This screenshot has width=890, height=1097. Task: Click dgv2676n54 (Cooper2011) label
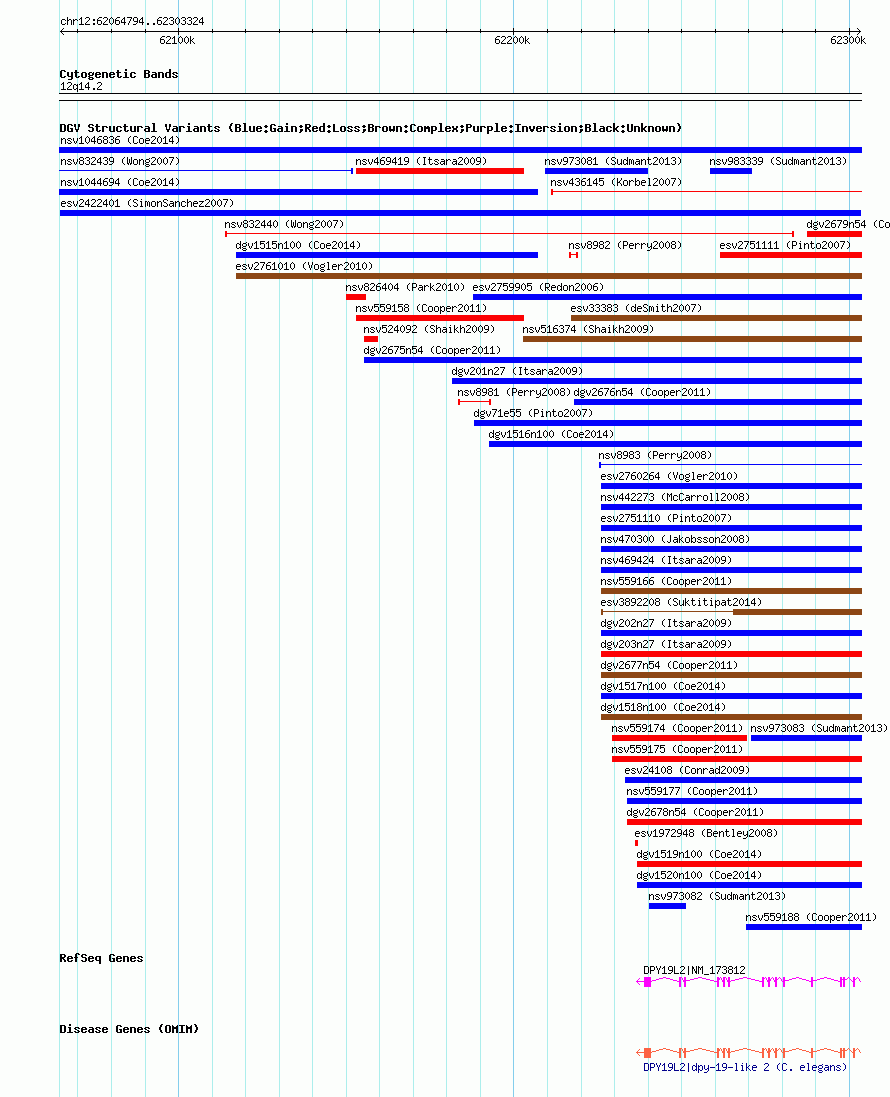pos(642,392)
